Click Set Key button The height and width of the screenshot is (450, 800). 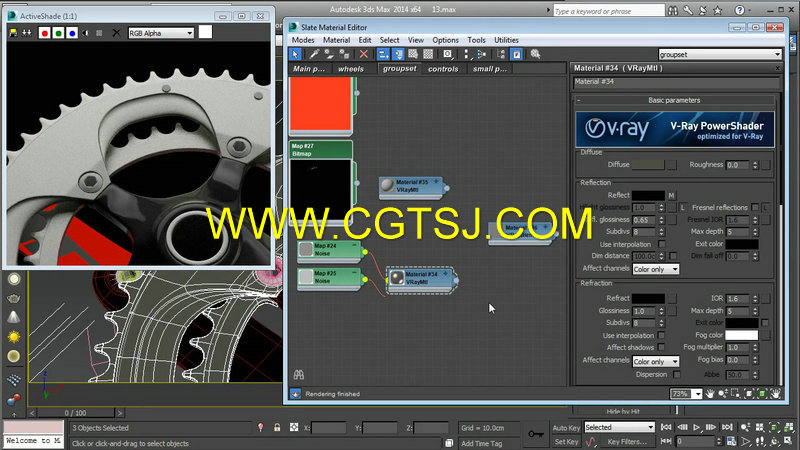[566, 442]
